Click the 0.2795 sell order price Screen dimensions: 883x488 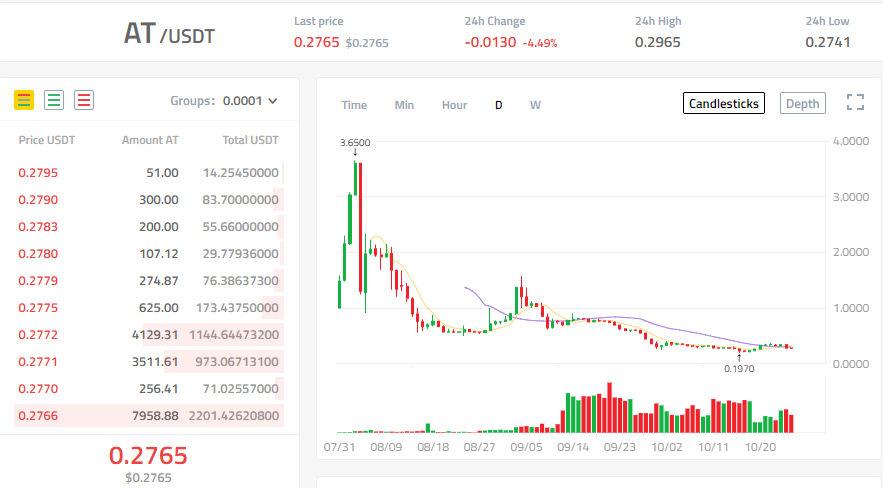pos(38,173)
